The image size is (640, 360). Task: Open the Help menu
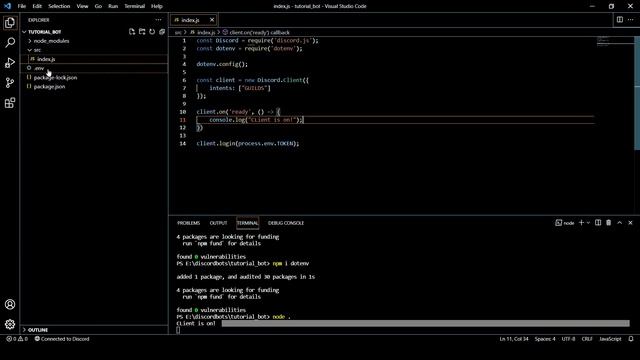(157, 6)
